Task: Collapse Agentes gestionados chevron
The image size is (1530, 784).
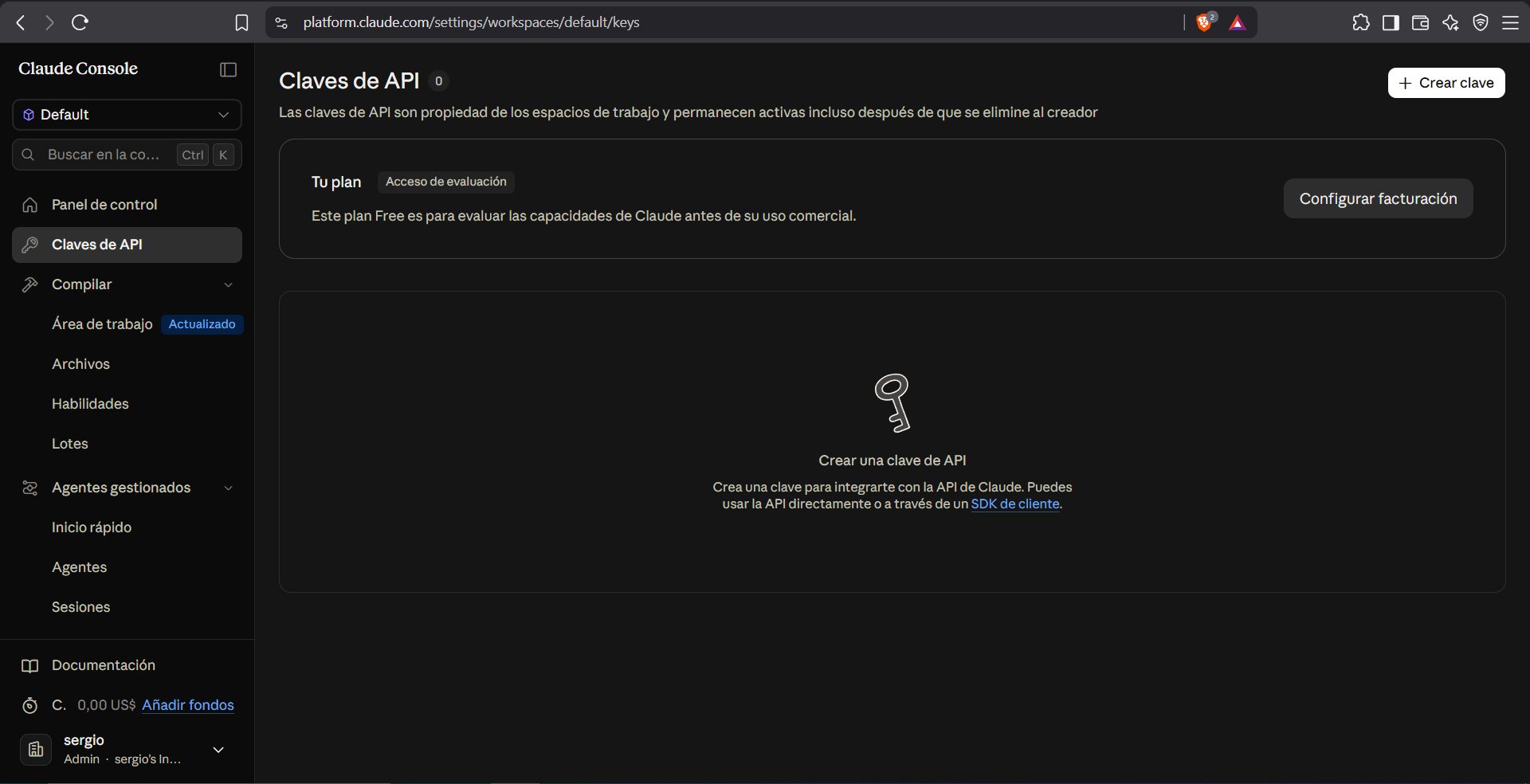Action: pos(229,488)
